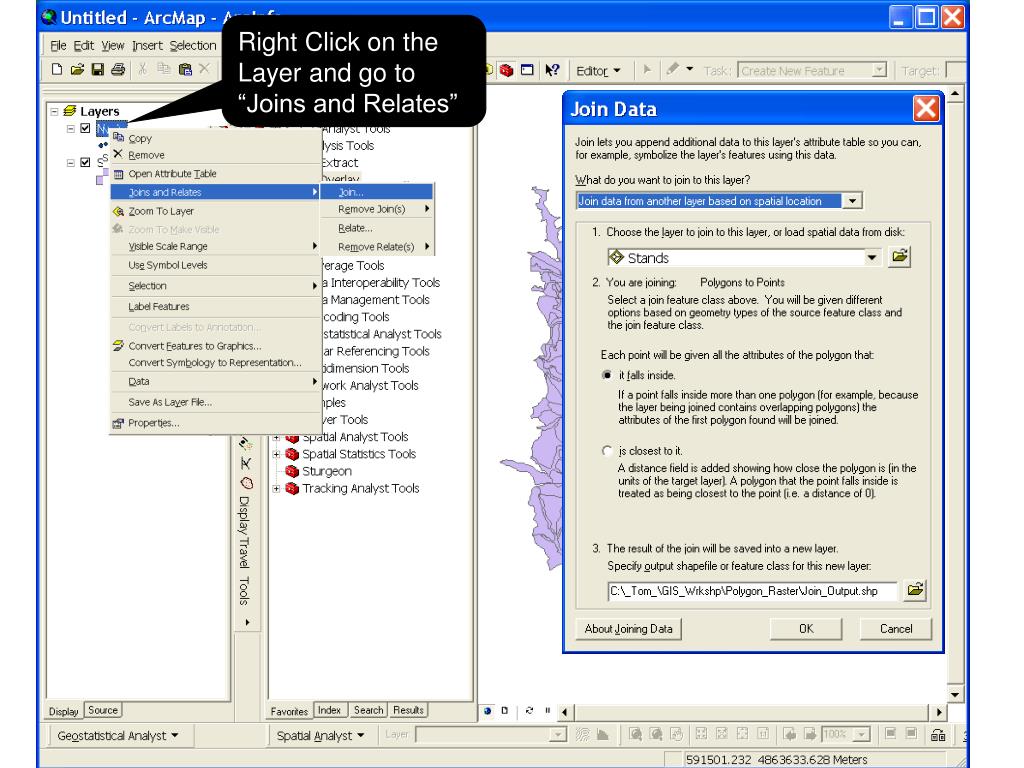Click the Sturgeon toolbox icon
This screenshot has width=1024, height=768.
point(292,471)
